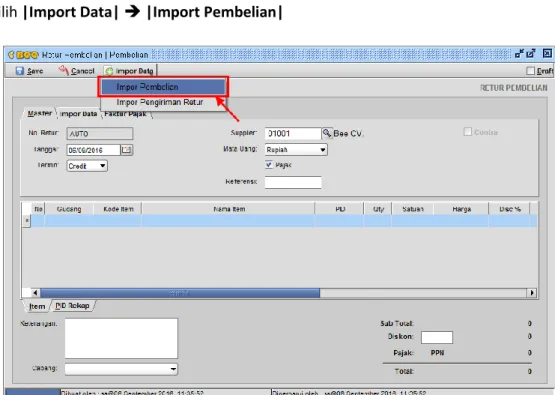Switch to the PID Rekap tab
This screenshot has width=555, height=395.
click(72, 305)
